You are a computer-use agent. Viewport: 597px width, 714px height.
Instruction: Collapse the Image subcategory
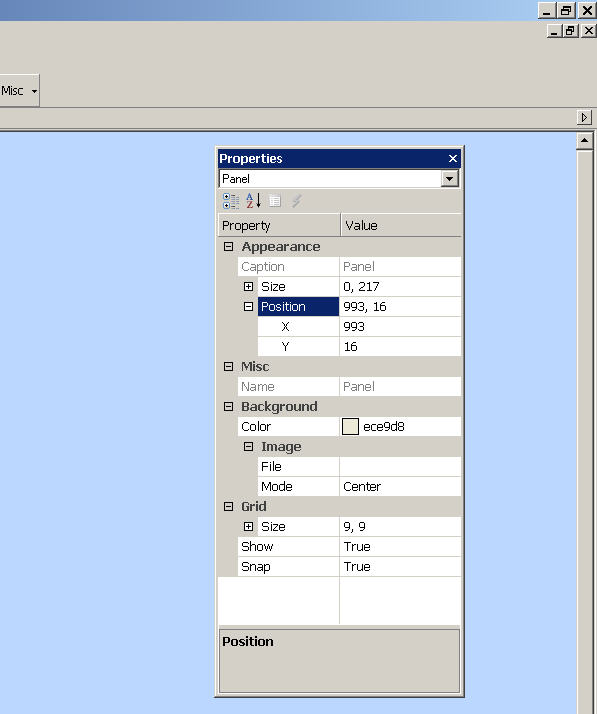pos(248,446)
